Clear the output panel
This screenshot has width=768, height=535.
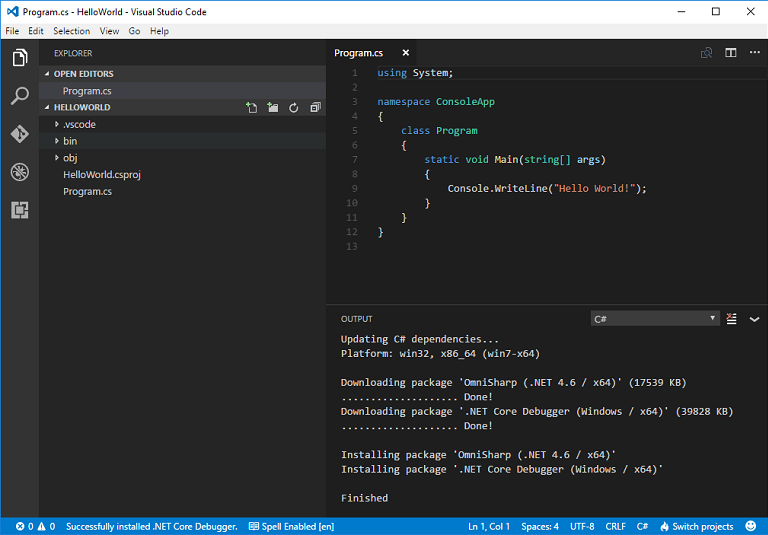coord(731,319)
